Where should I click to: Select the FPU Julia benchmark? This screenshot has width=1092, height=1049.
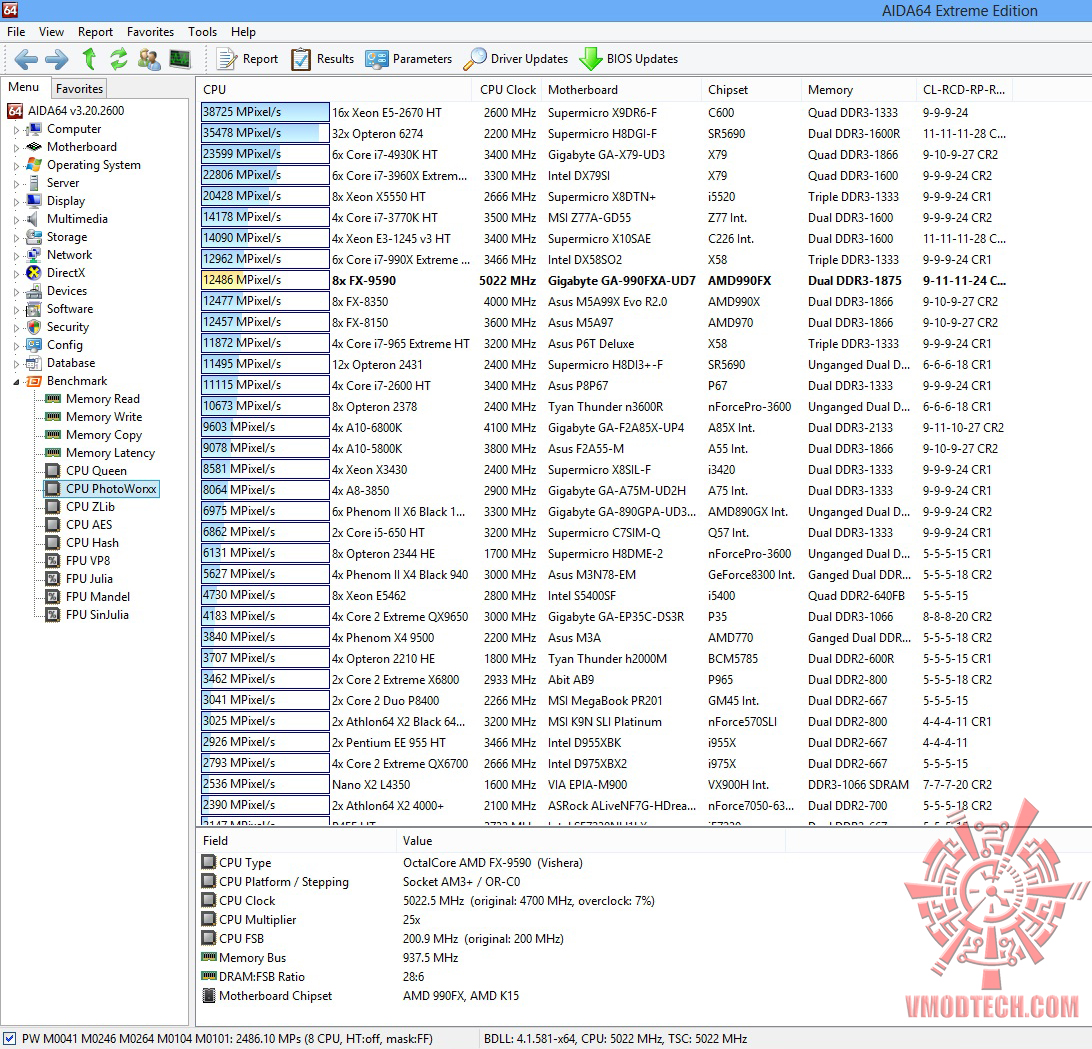pos(89,579)
